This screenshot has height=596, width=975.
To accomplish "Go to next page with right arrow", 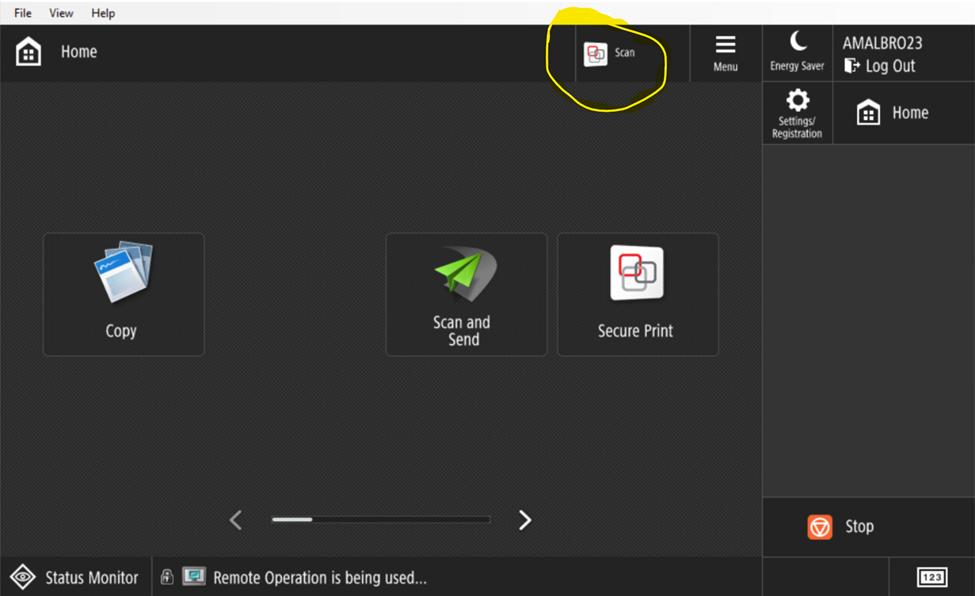I will (525, 520).
